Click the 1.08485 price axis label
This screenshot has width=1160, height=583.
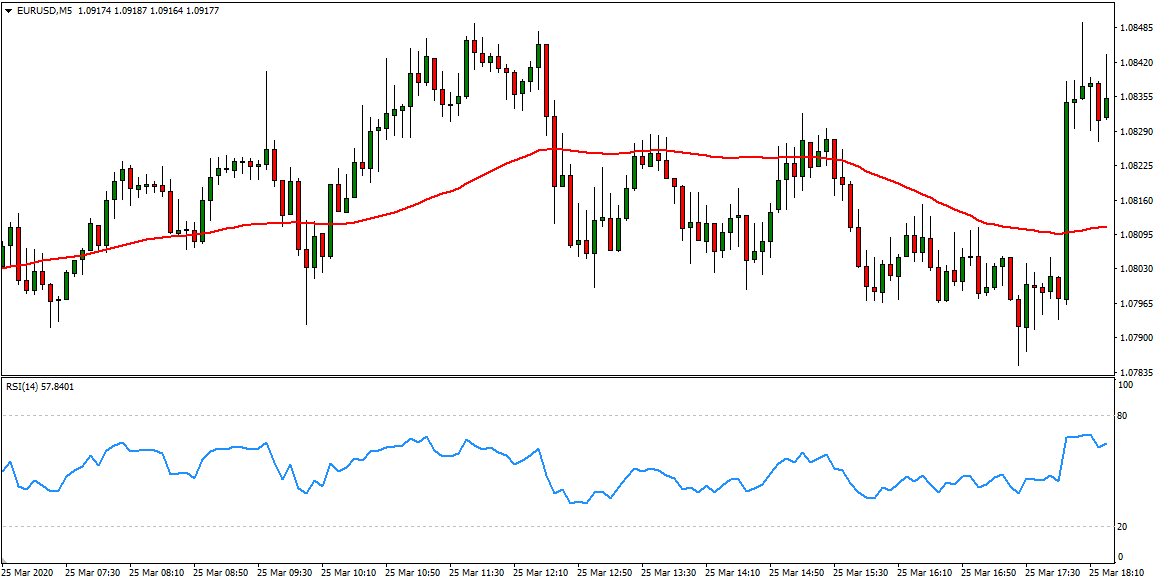(x=1136, y=27)
